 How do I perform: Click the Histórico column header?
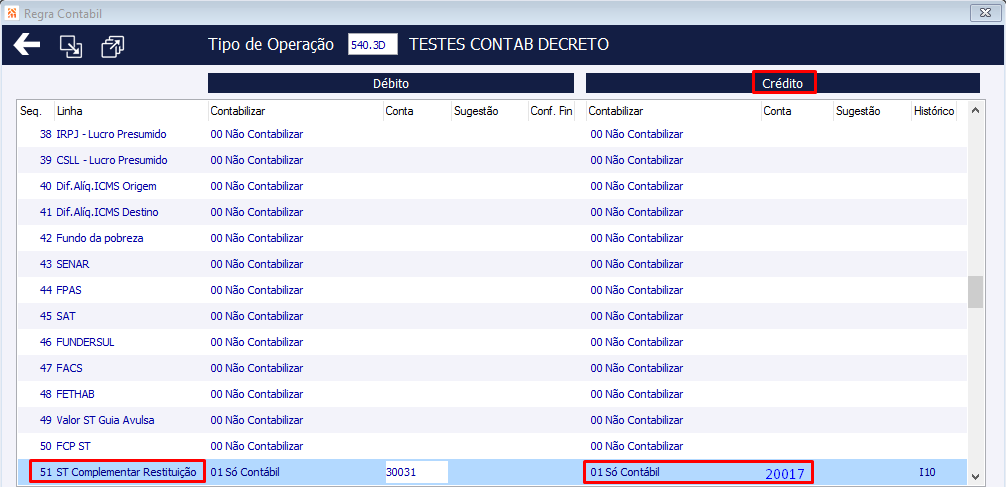[x=934, y=111]
